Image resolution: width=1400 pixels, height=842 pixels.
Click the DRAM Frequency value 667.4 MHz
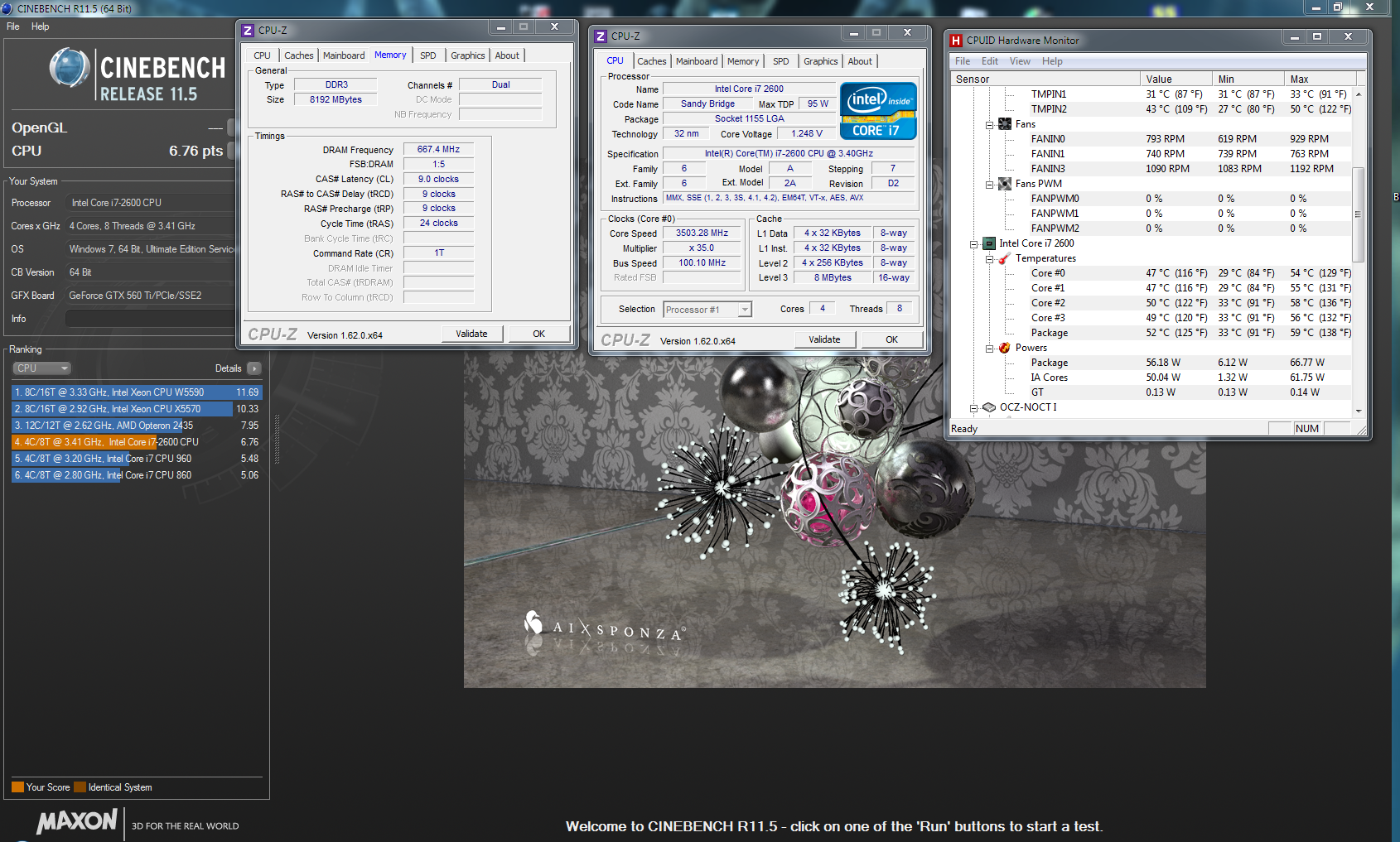438,150
